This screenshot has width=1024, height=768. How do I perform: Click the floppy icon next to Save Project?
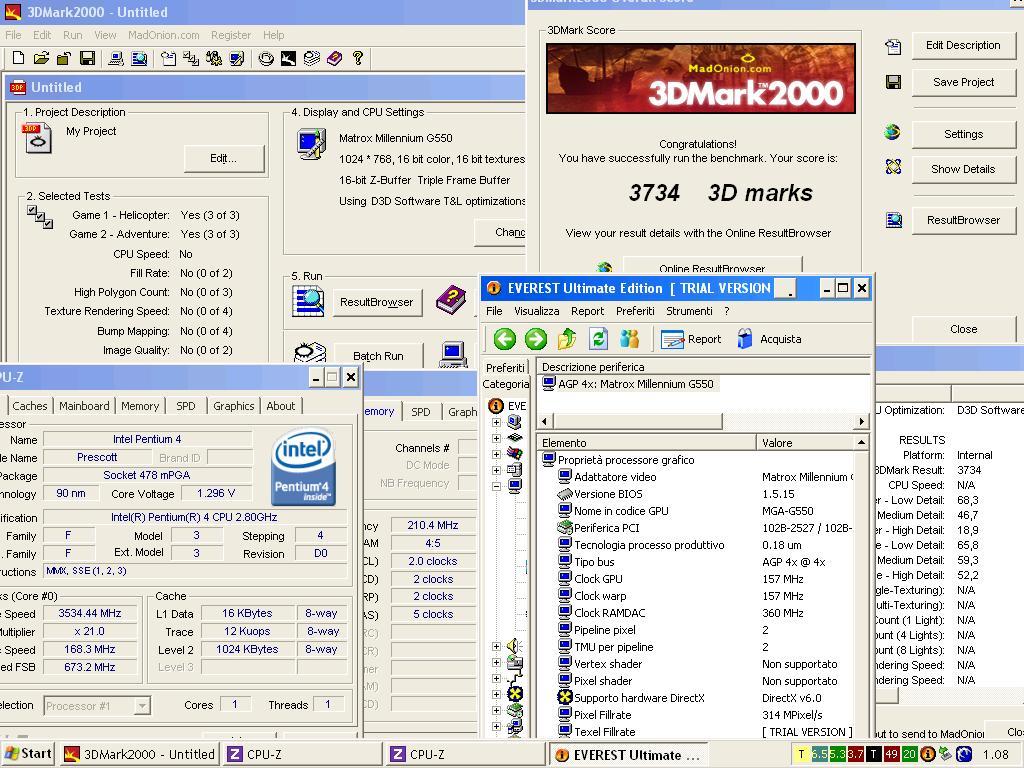click(893, 82)
